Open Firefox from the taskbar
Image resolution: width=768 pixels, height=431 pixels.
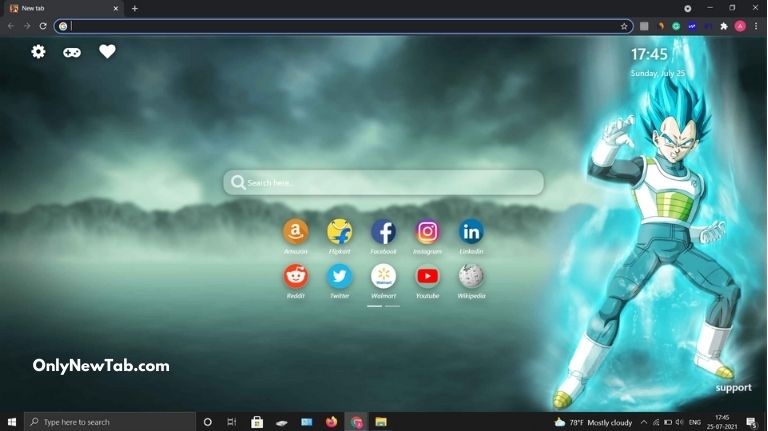pos(332,422)
